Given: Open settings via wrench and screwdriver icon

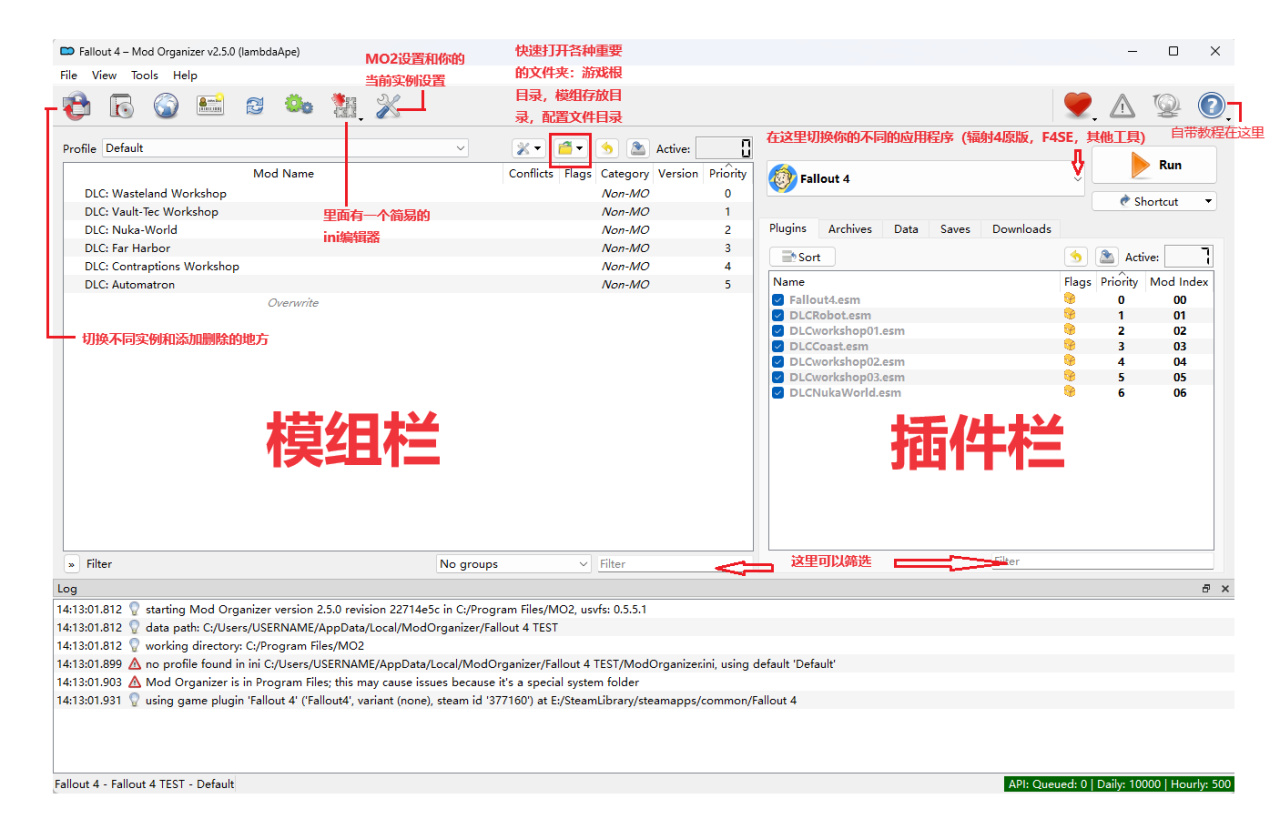Looking at the screenshot, I should tap(388, 105).
